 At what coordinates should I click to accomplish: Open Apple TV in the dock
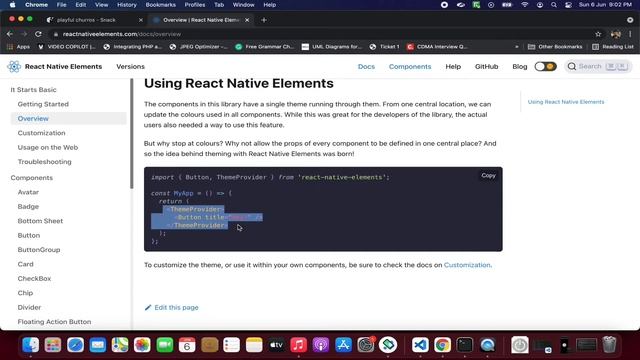276,345
